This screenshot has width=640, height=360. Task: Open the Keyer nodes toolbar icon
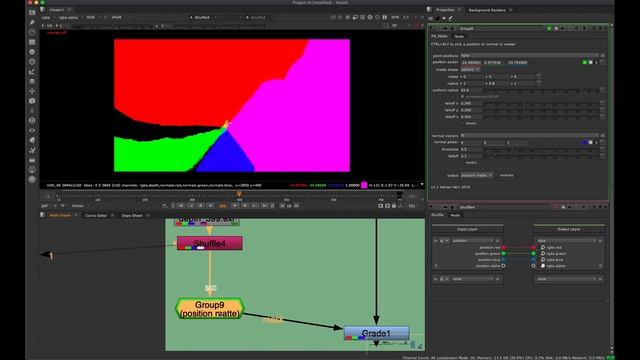32,71
